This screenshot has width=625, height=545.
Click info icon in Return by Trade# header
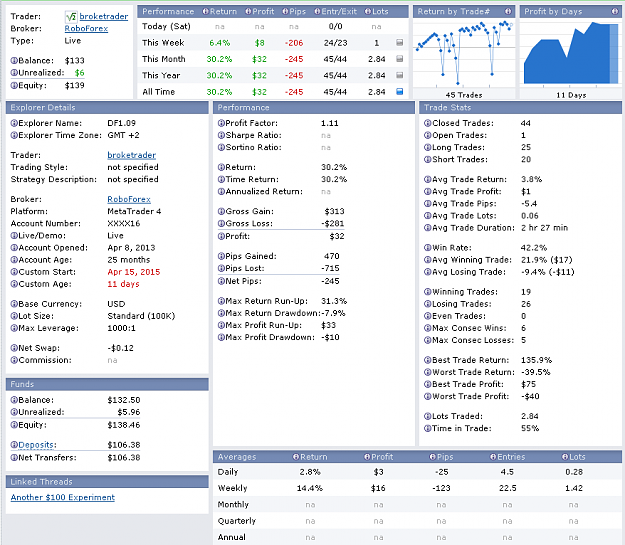(x=508, y=12)
